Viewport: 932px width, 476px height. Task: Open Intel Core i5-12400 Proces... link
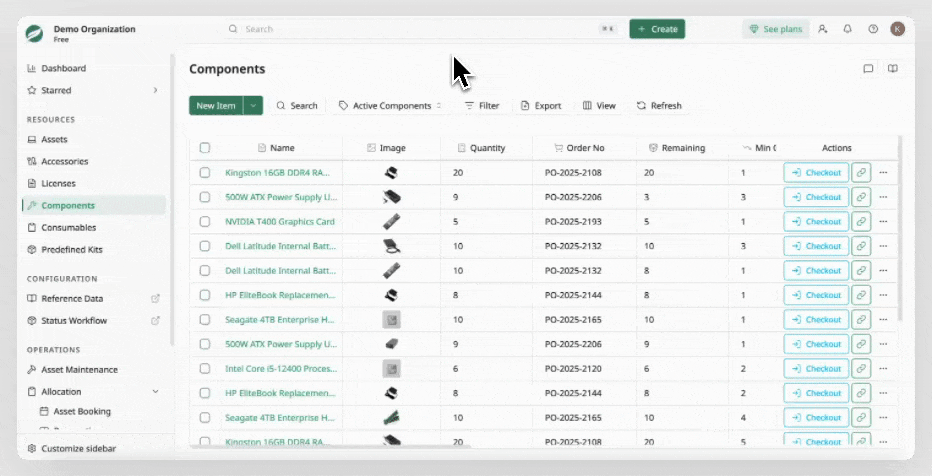(x=281, y=368)
